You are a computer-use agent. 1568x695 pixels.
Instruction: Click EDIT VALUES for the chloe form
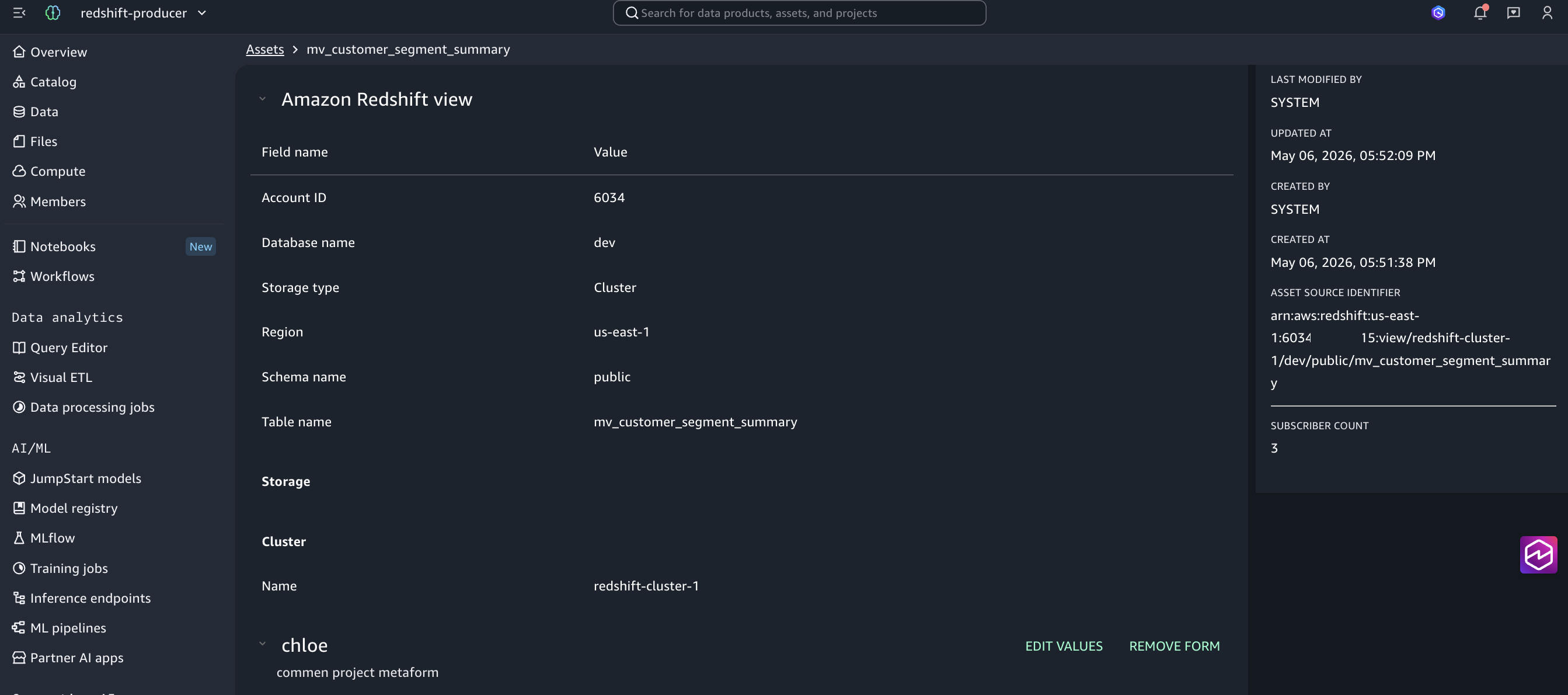pyautogui.click(x=1064, y=647)
